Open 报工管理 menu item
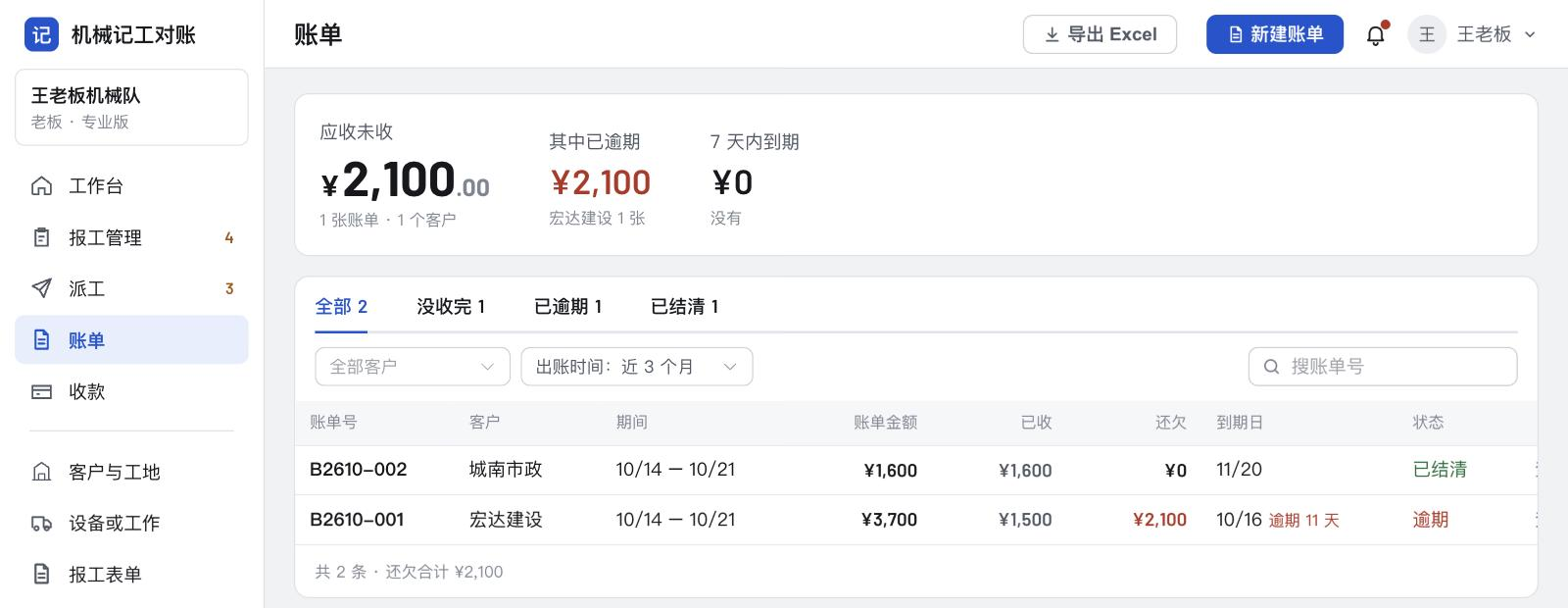Screen dimensions: 1568x608 [131, 237]
